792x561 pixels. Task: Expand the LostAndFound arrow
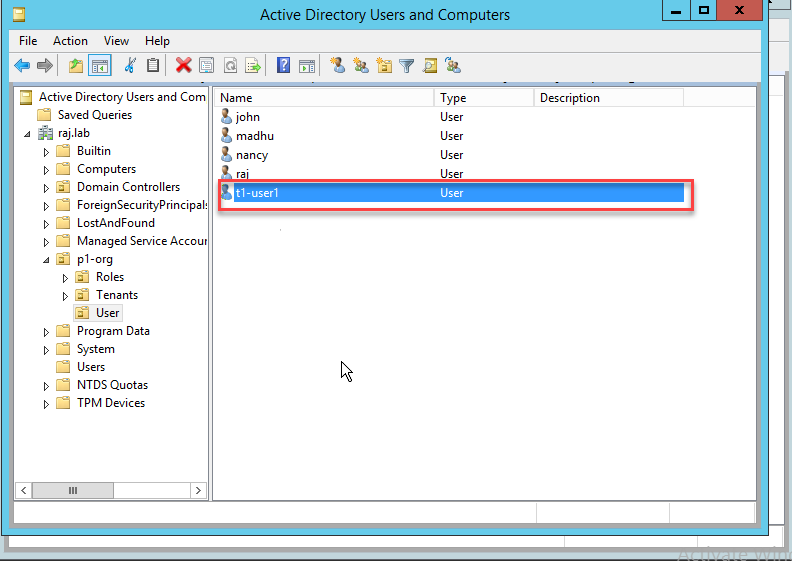point(46,224)
